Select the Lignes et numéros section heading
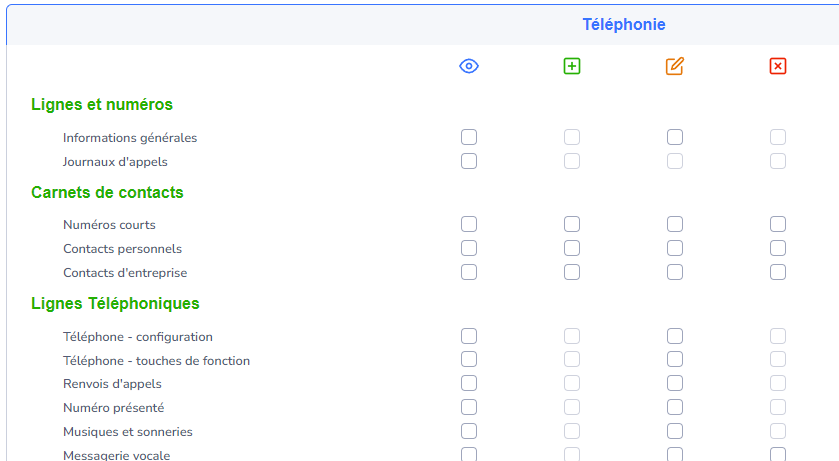839x461 pixels. (102, 104)
